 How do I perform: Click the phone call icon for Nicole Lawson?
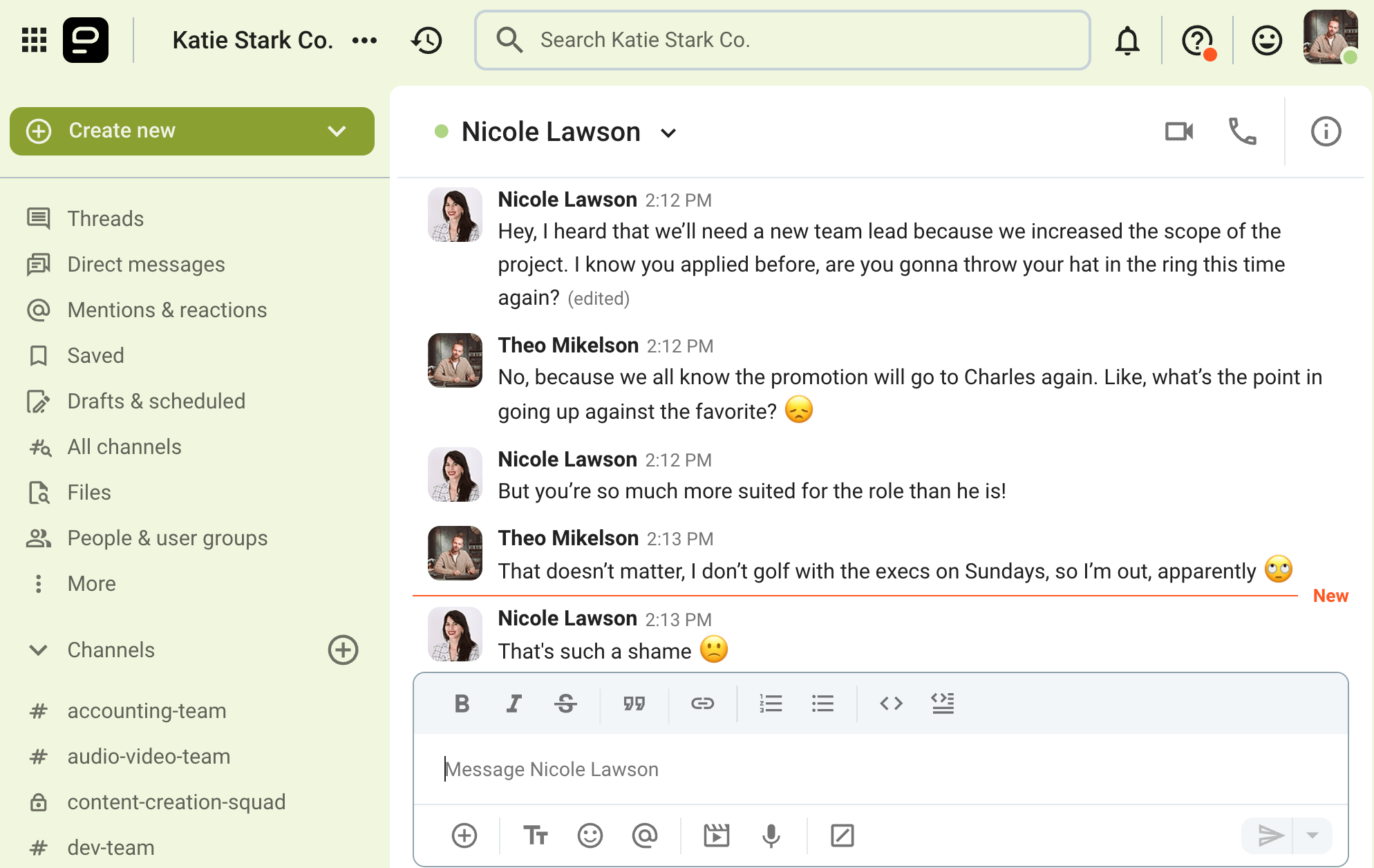point(1243,131)
